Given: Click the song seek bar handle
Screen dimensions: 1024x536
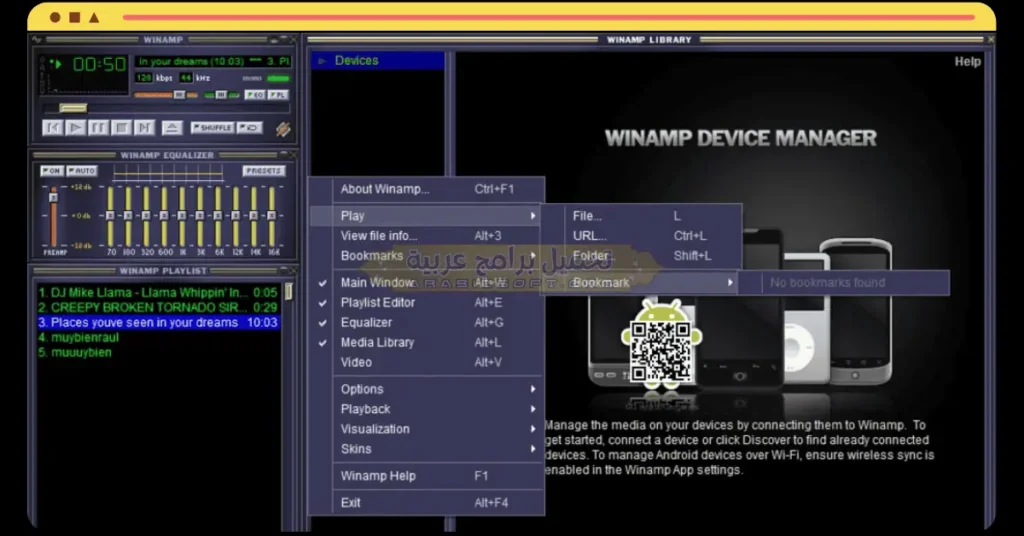Looking at the screenshot, I should 72,108.
